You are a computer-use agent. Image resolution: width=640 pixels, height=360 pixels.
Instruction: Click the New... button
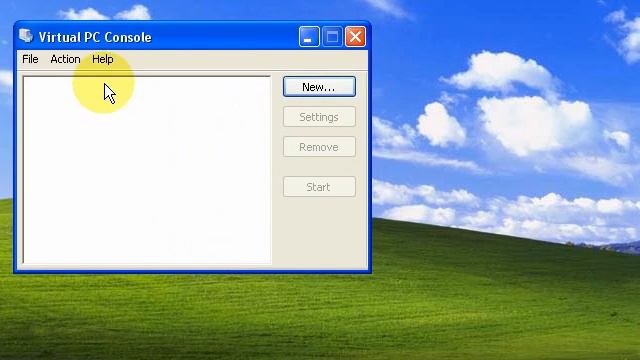(319, 87)
